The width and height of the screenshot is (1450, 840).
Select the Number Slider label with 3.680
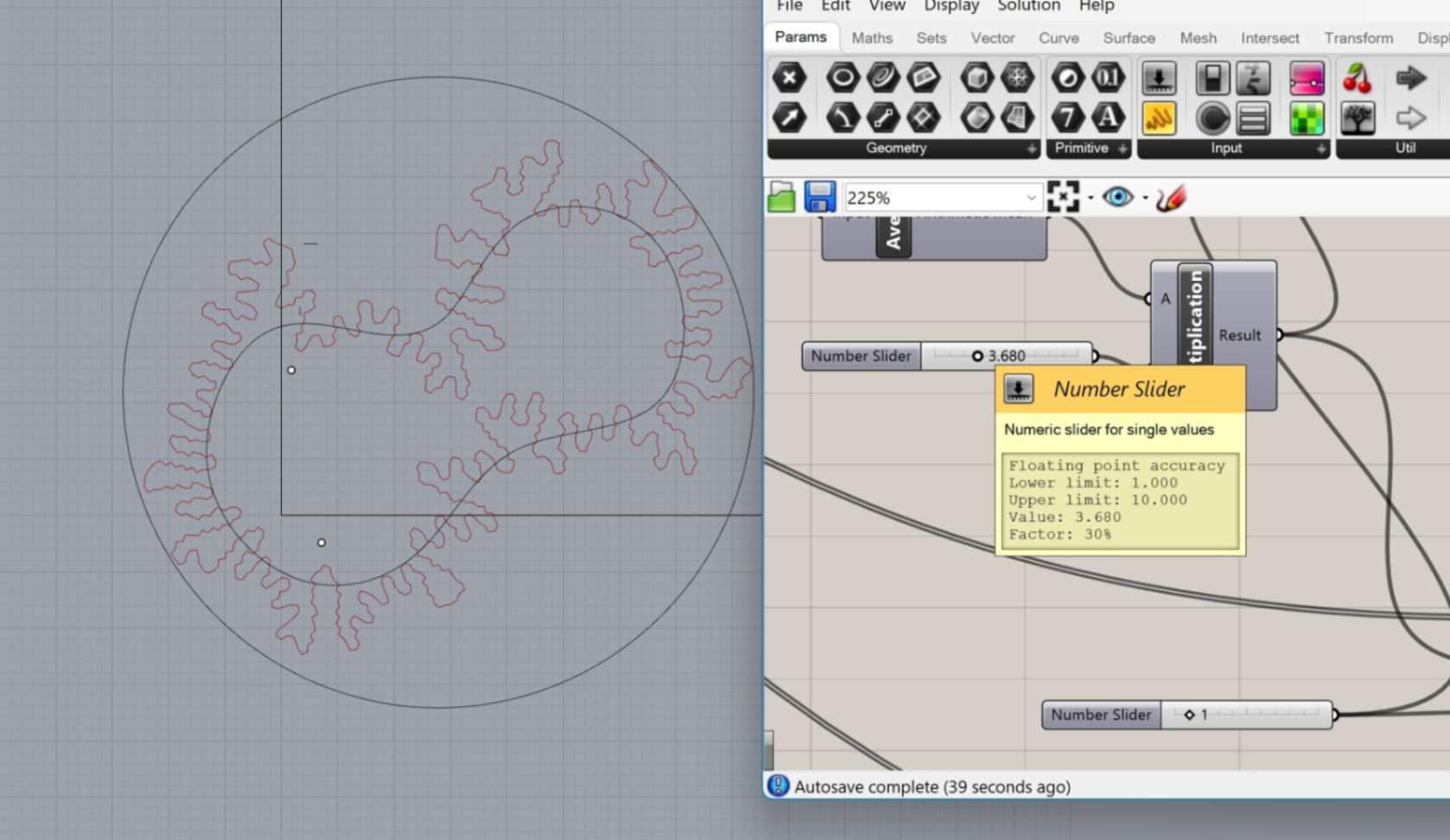pos(861,356)
